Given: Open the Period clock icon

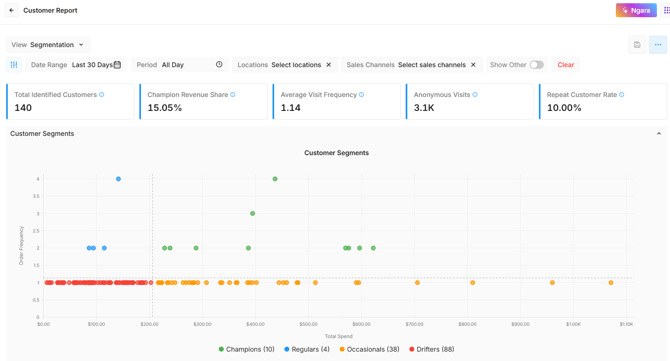Looking at the screenshot, I should point(219,65).
